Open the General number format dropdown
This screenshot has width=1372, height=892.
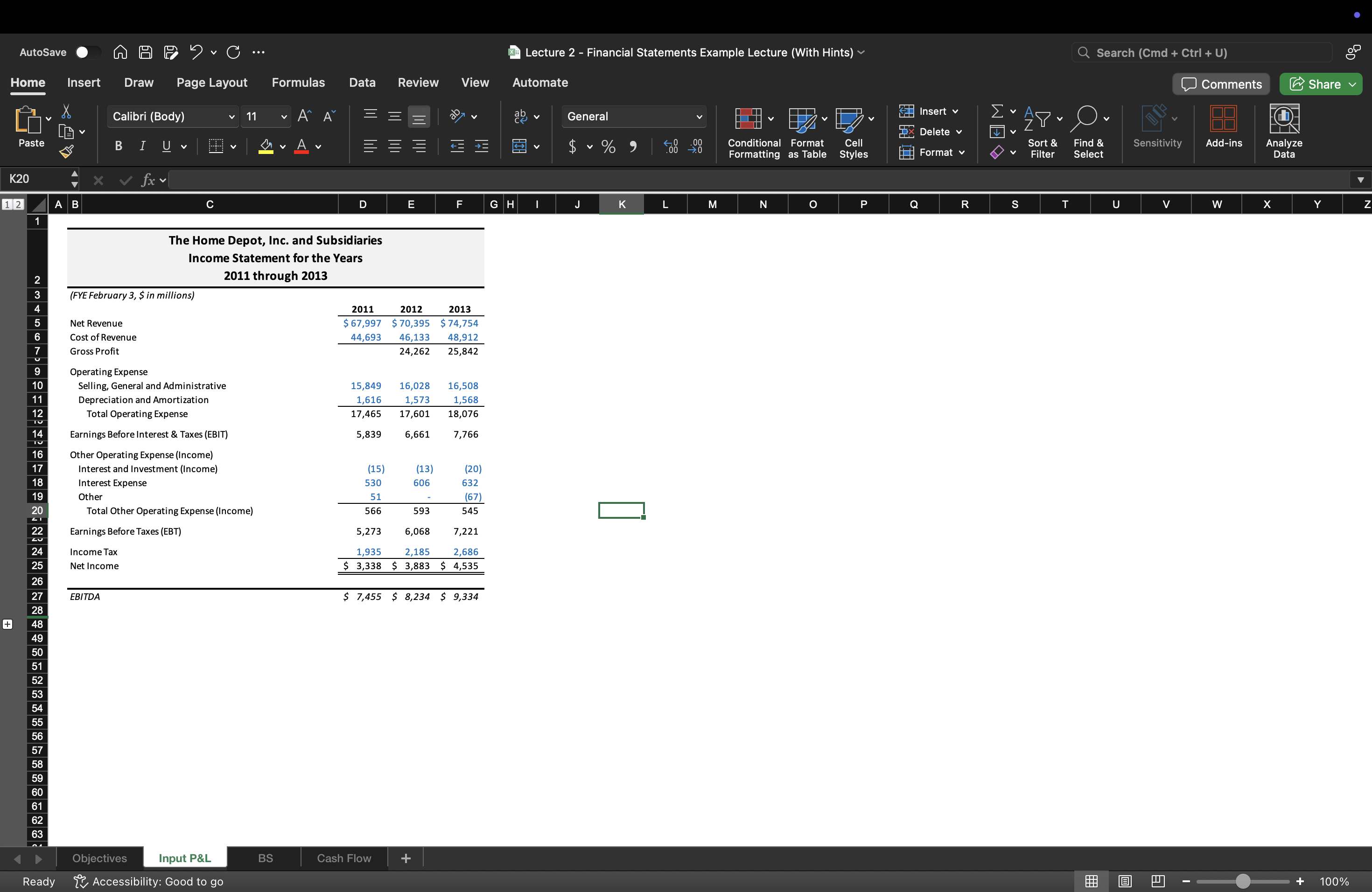tap(699, 117)
